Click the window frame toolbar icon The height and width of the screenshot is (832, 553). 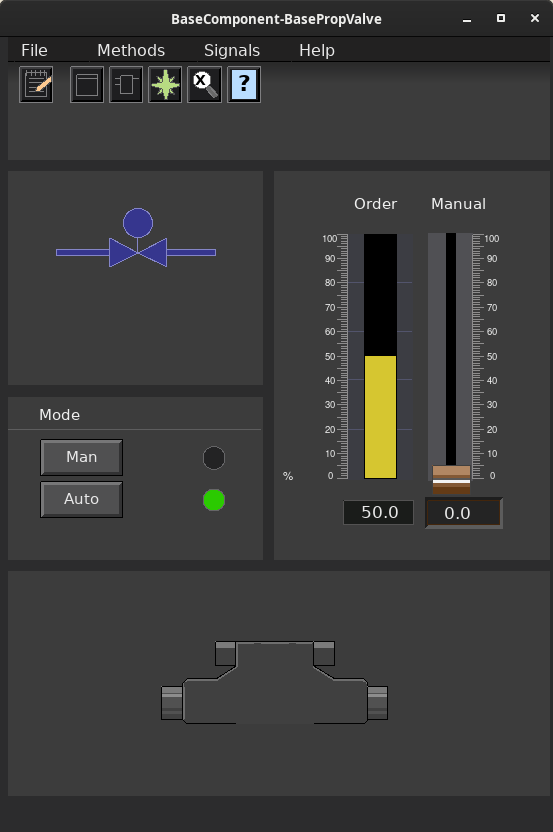click(87, 84)
